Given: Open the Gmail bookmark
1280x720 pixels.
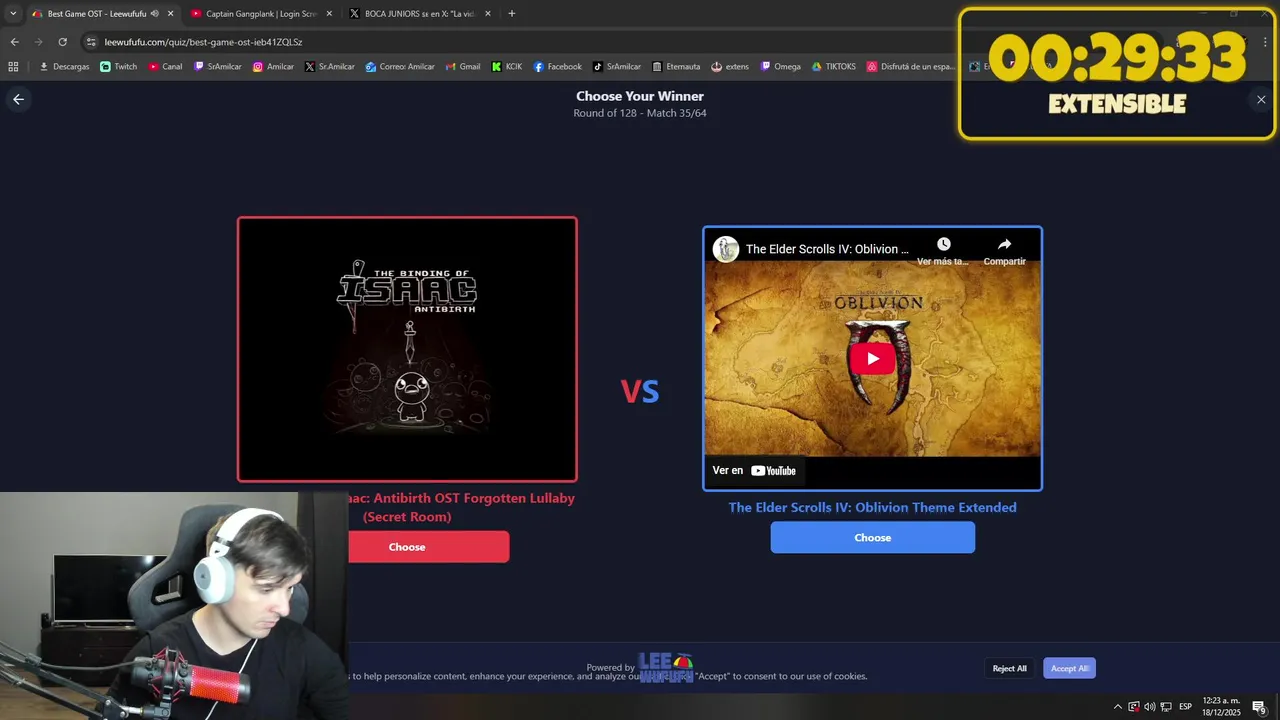Looking at the screenshot, I should pyautogui.click(x=463, y=67).
